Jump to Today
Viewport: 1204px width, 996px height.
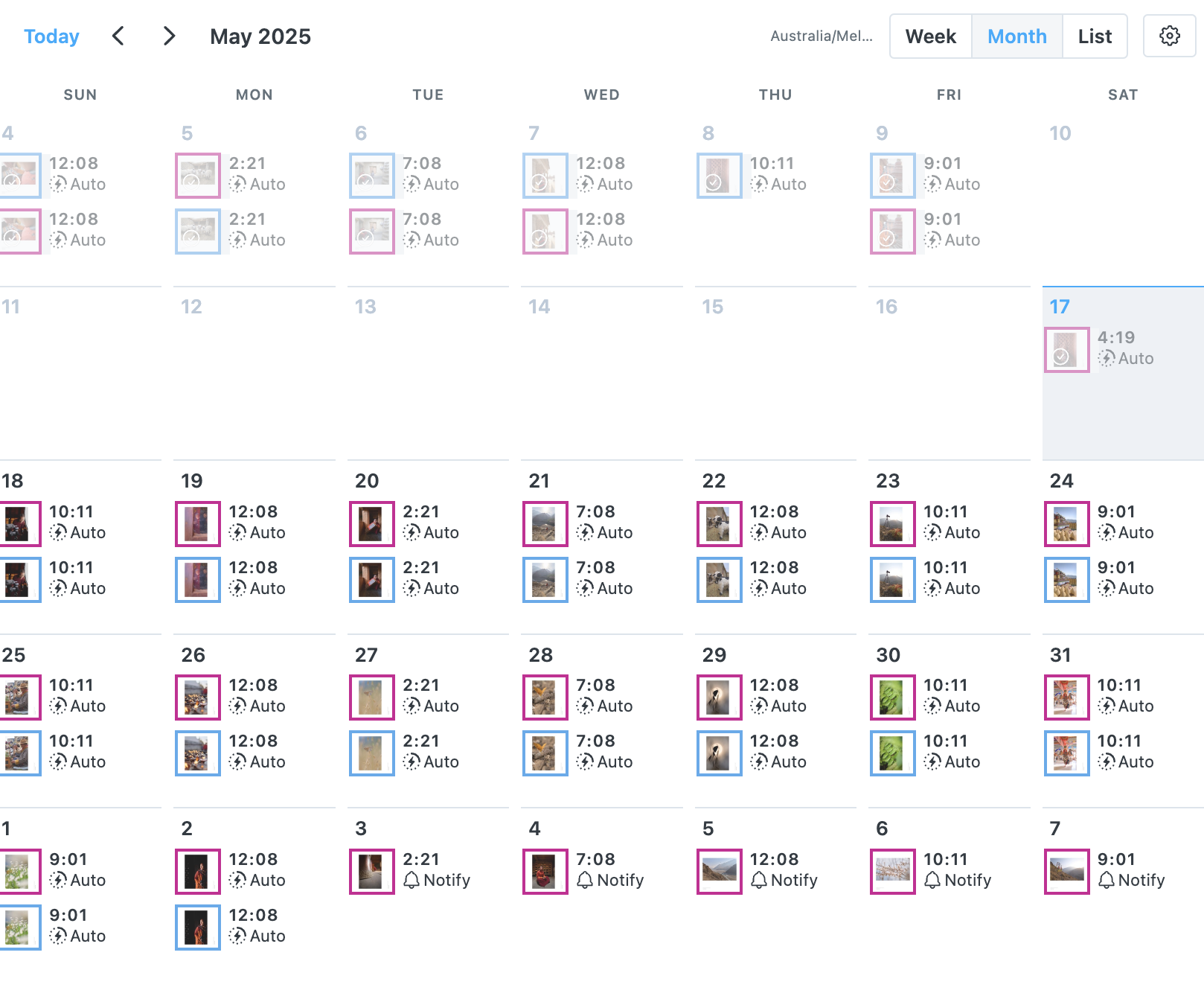coord(51,36)
